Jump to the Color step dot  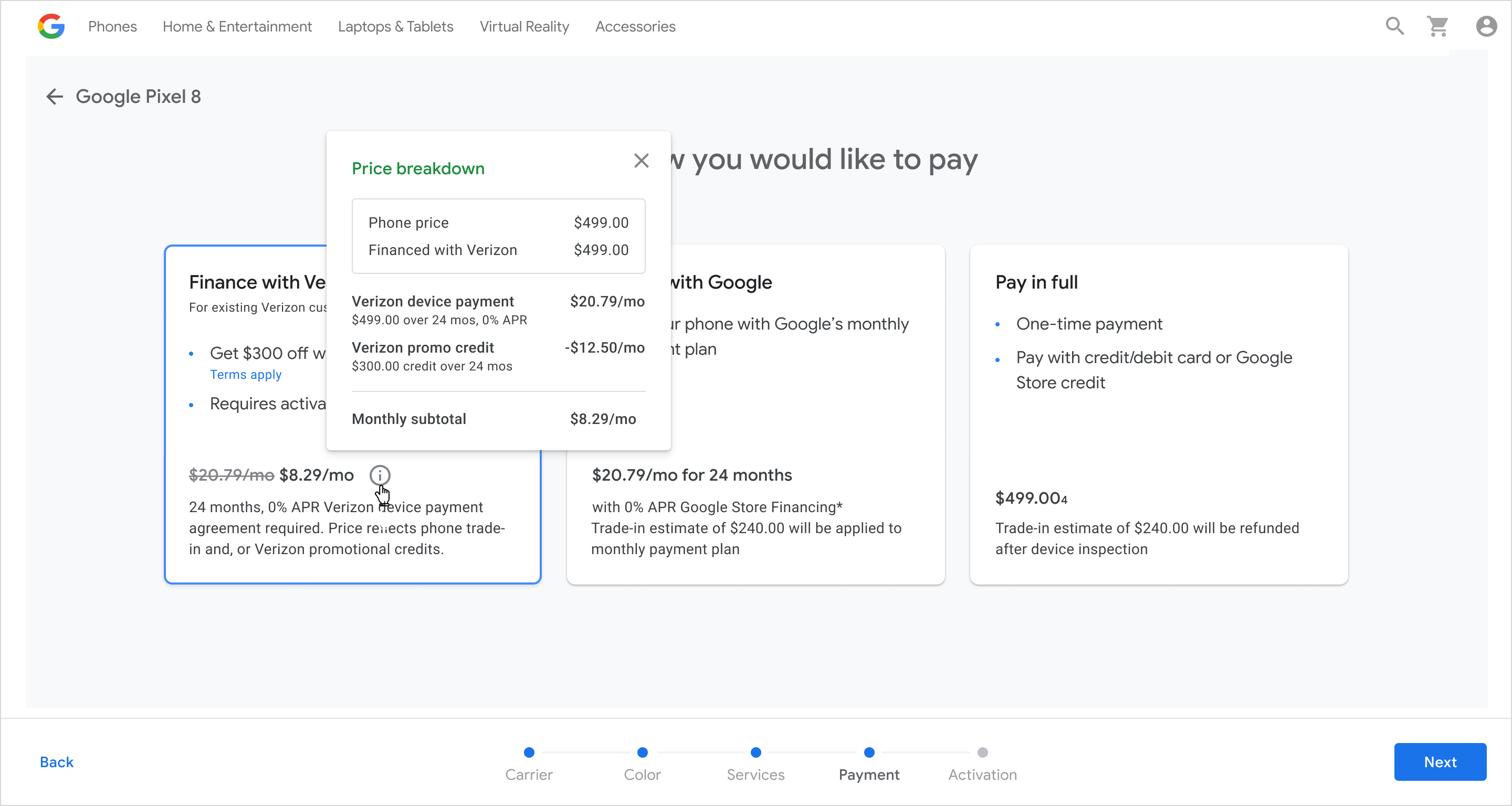[642, 752]
